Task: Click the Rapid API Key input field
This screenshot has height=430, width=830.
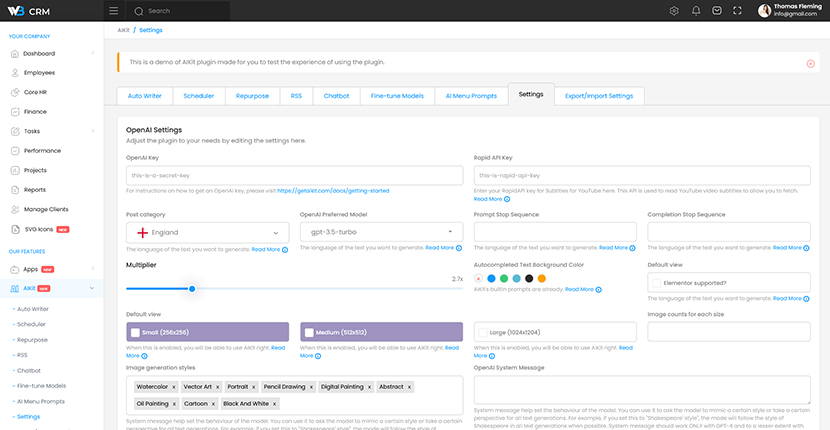Action: pyautogui.click(x=642, y=175)
